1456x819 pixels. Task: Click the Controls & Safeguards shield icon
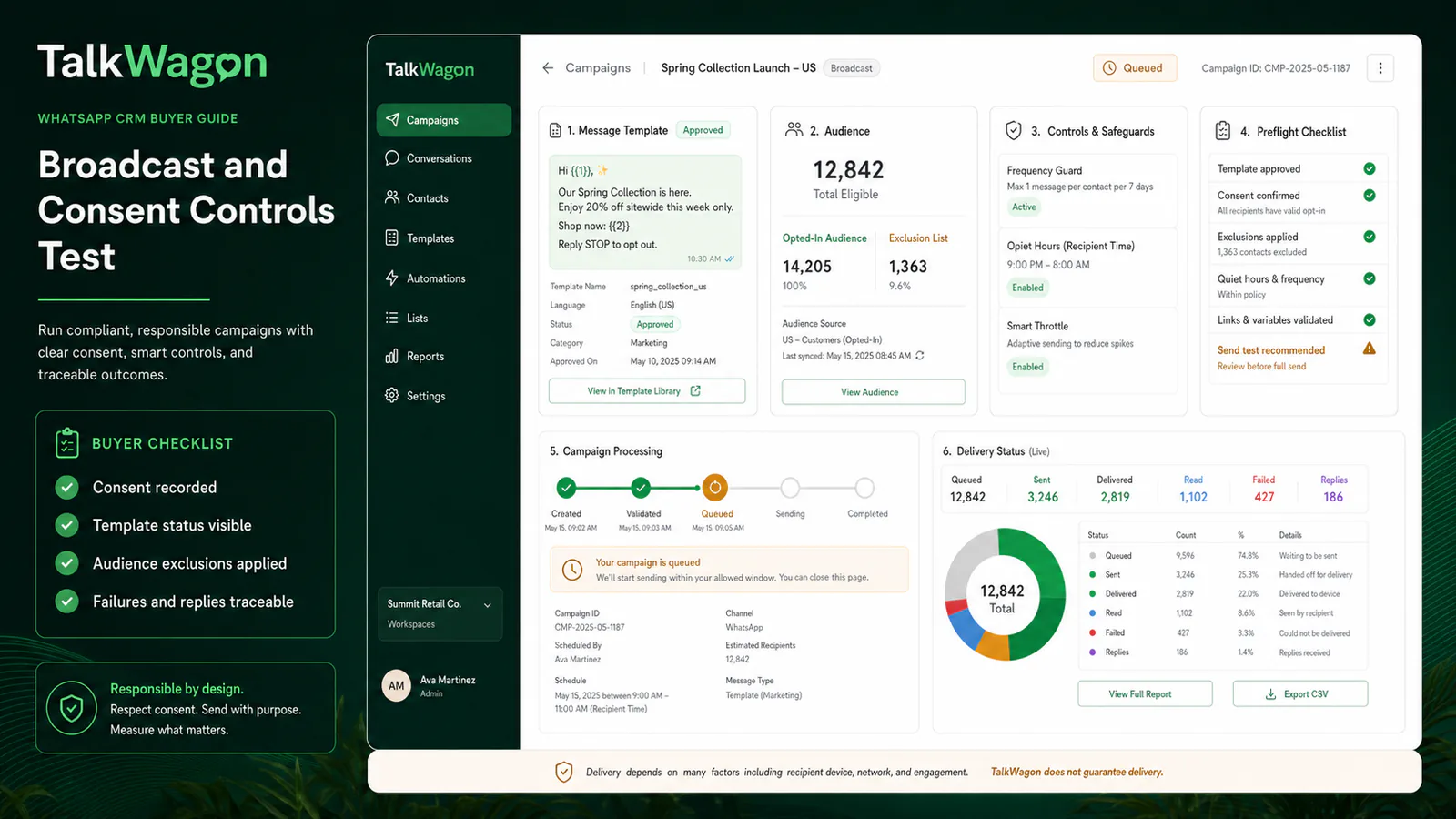pos(1014,131)
